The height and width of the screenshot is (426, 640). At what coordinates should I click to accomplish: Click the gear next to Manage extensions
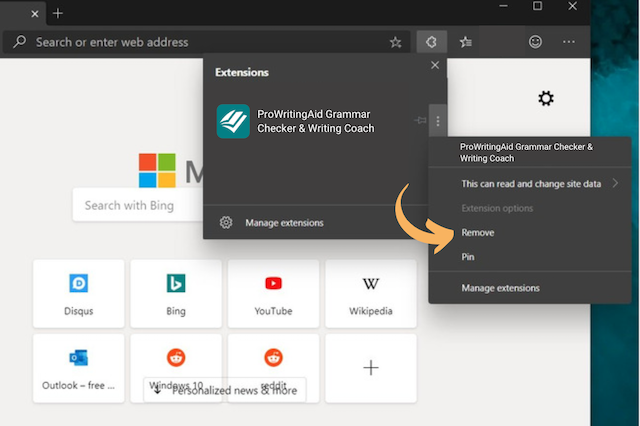tap(226, 222)
